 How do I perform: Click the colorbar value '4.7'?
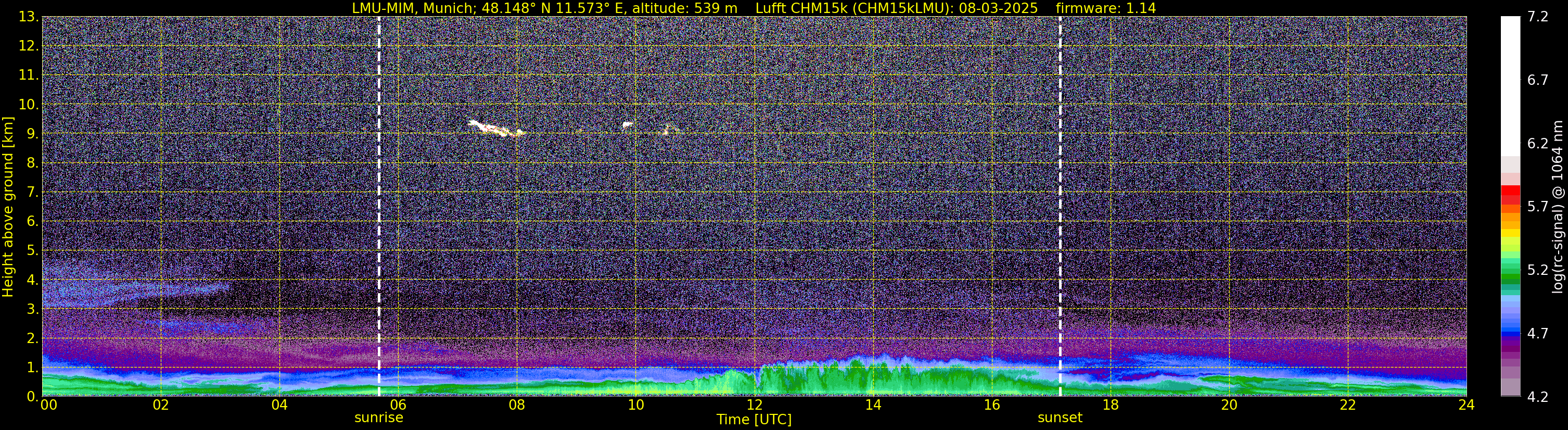click(x=1538, y=334)
